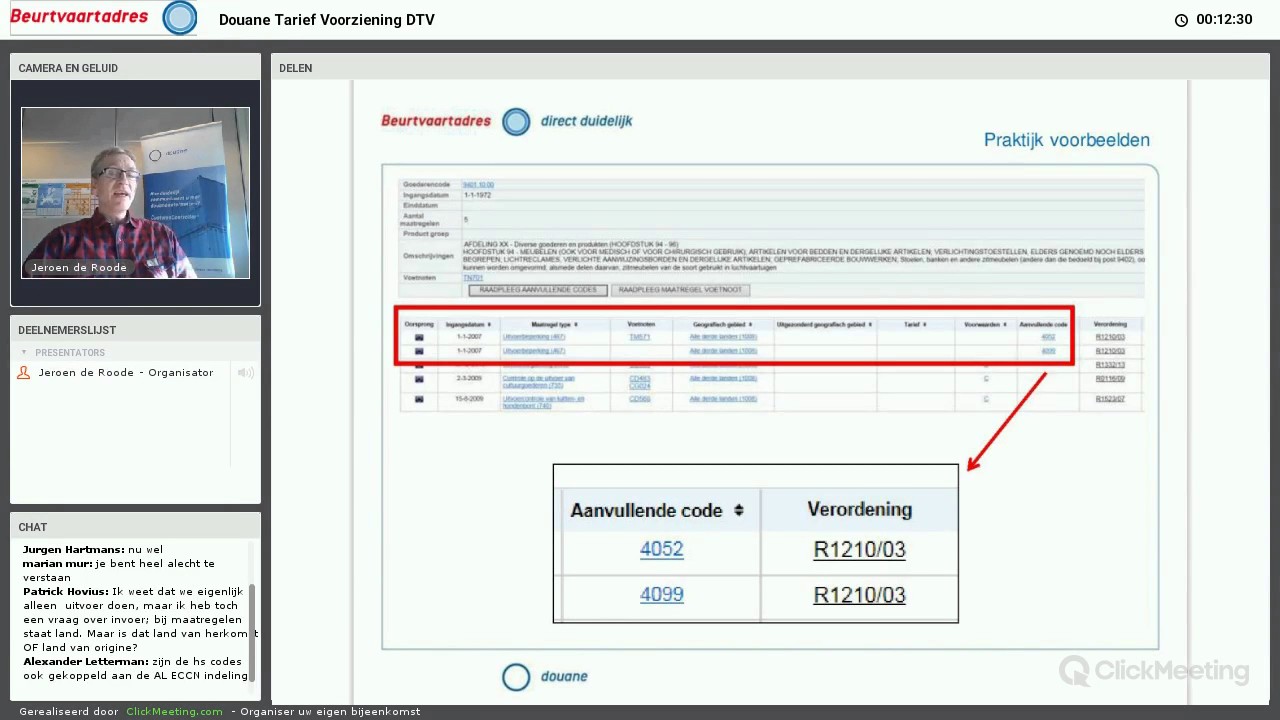Open the 'Controle op de uitvoer van cultuurgoederen' link
This screenshot has height=720, width=1280.
pos(538,382)
